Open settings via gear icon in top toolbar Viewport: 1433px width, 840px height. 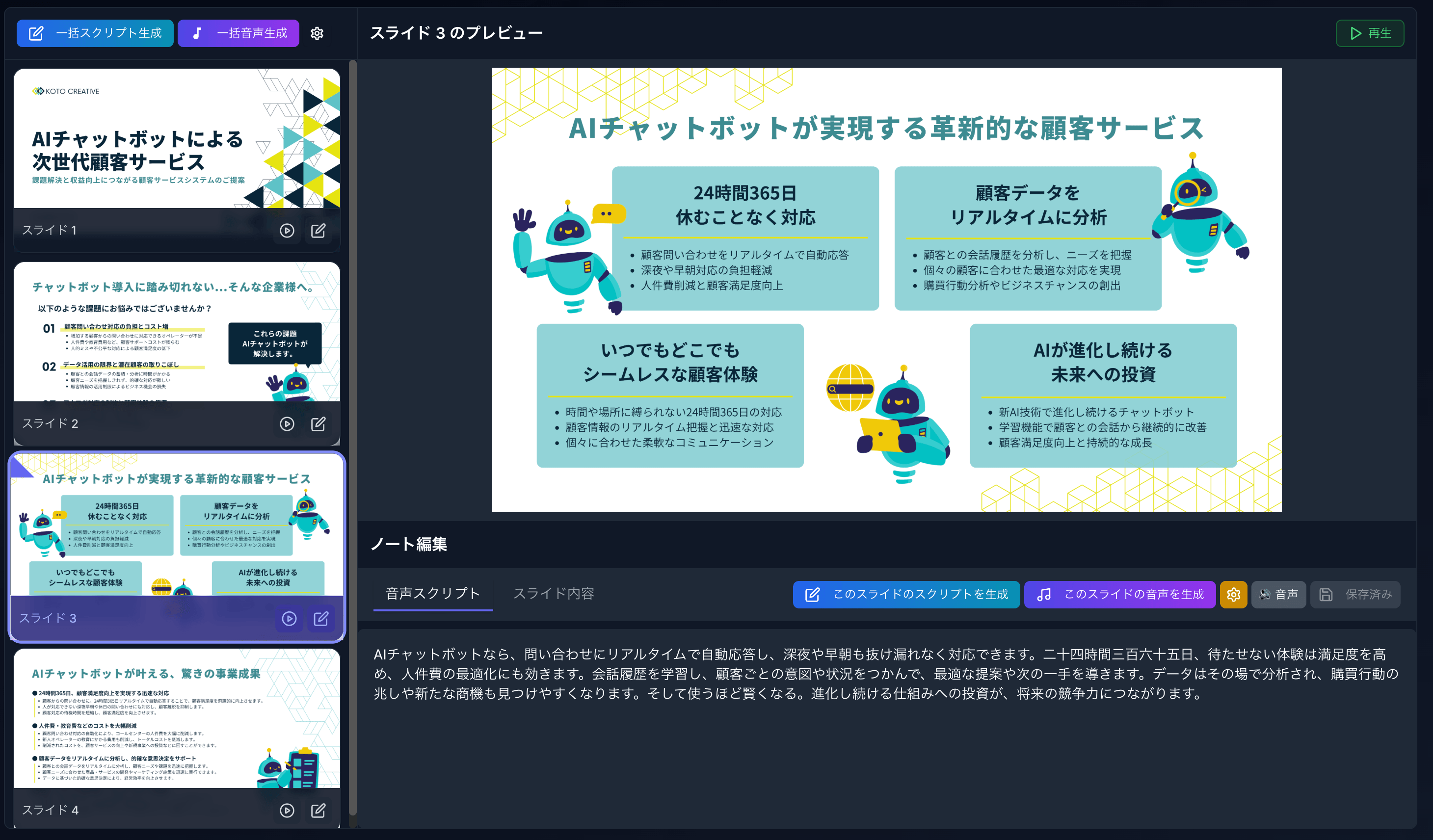tap(318, 33)
